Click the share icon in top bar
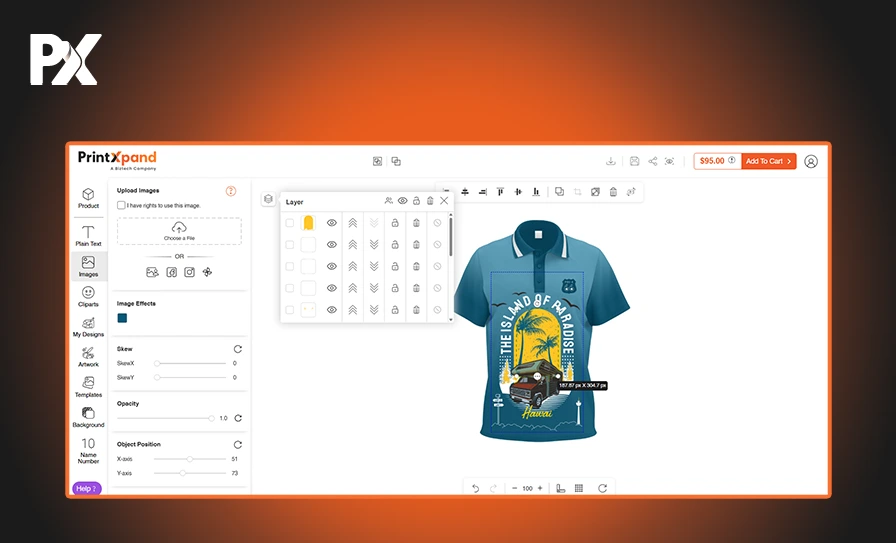Viewport: 896px width, 543px height. [x=652, y=161]
